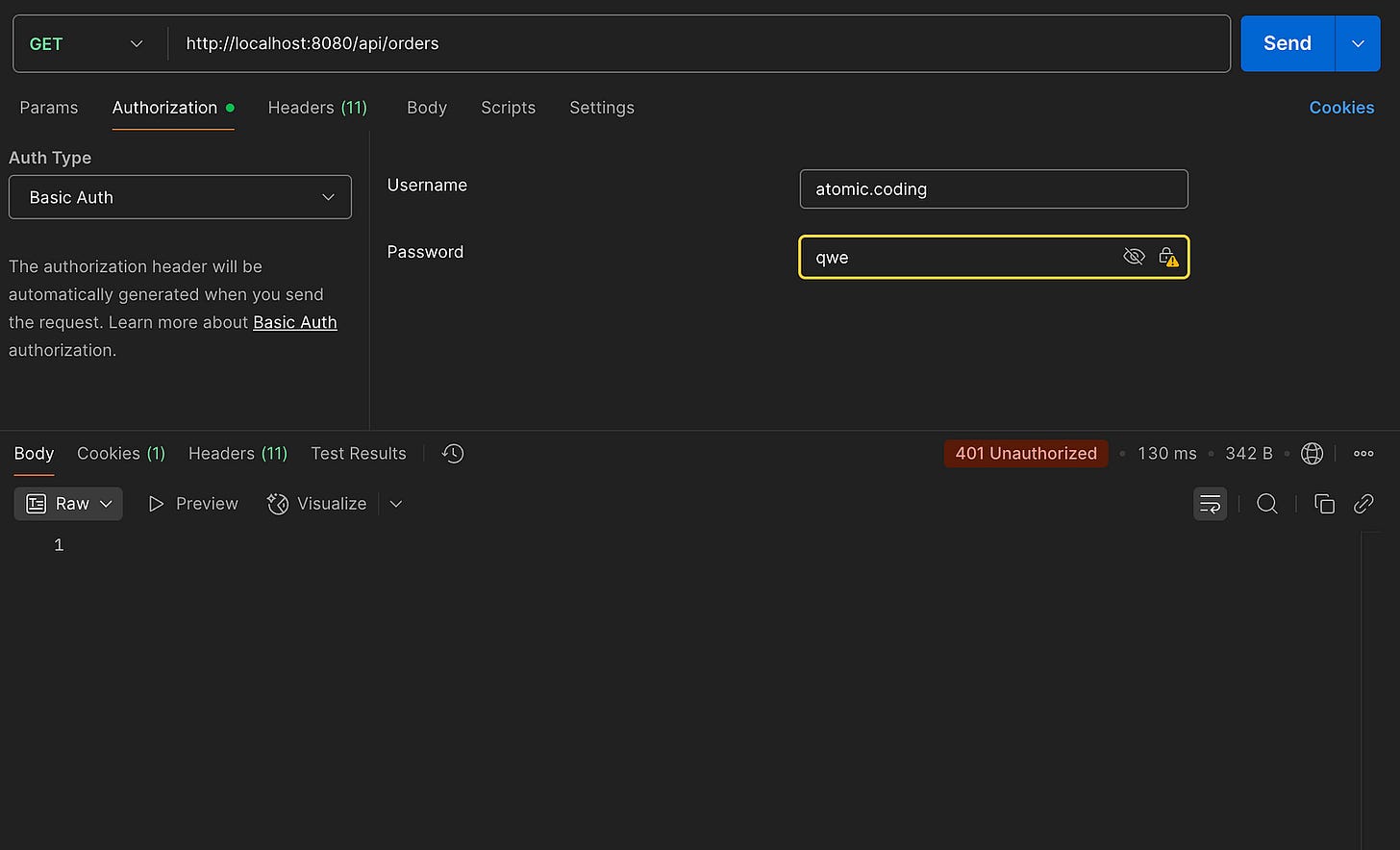This screenshot has width=1400, height=850.
Task: Open the response Cookies (1) tab
Action: [121, 453]
